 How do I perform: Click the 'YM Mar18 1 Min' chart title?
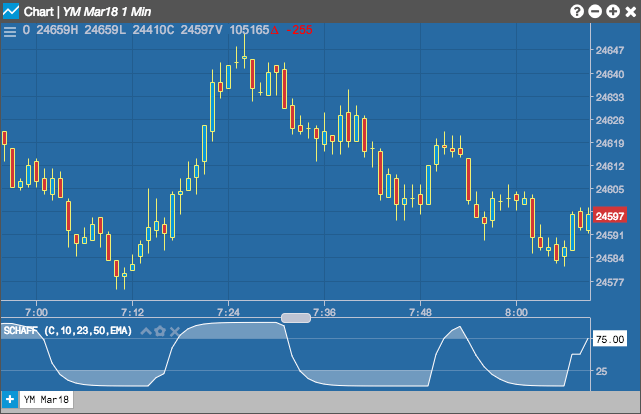click(107, 12)
